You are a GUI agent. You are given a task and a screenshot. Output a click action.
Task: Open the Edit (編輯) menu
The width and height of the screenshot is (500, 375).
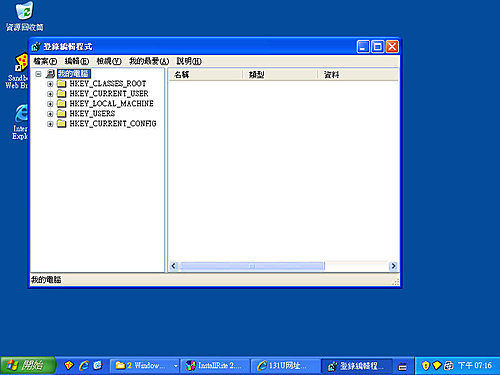pyautogui.click(x=77, y=61)
